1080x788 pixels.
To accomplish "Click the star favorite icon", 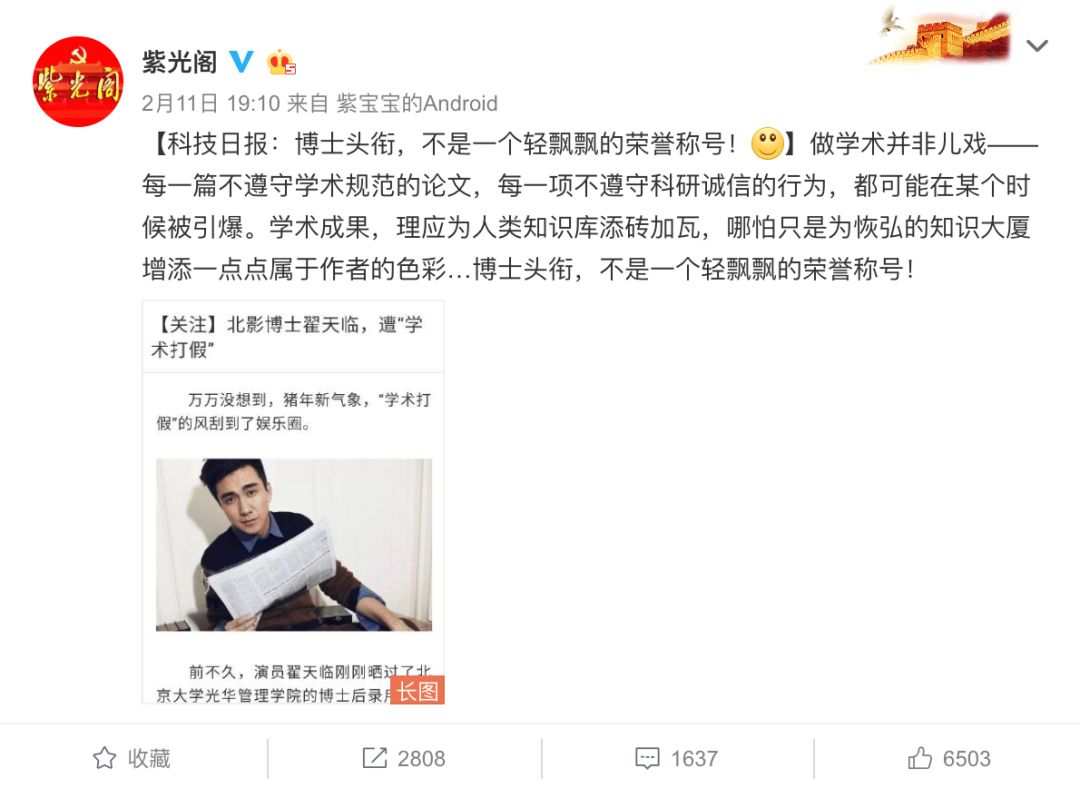I will coord(105,758).
